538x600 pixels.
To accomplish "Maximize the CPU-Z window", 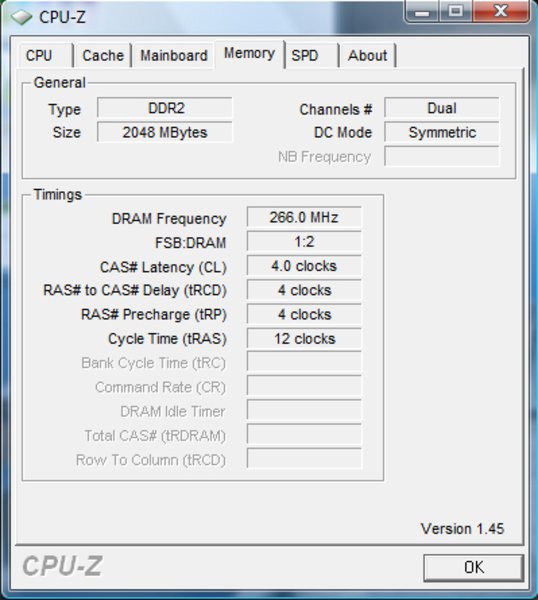I will [x=456, y=11].
